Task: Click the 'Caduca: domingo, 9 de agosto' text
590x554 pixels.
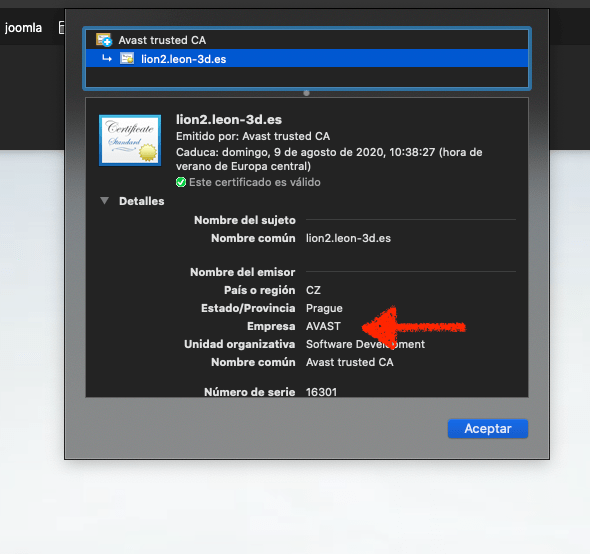Action: 329,159
